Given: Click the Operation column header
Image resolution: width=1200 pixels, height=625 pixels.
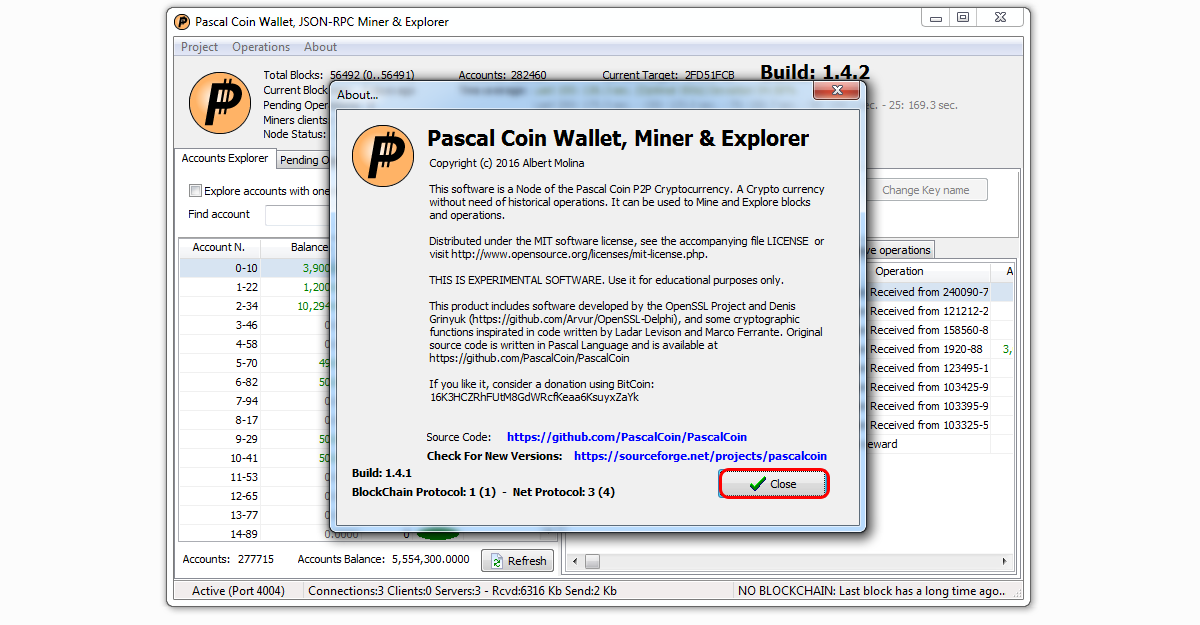Looking at the screenshot, I should point(899,271).
